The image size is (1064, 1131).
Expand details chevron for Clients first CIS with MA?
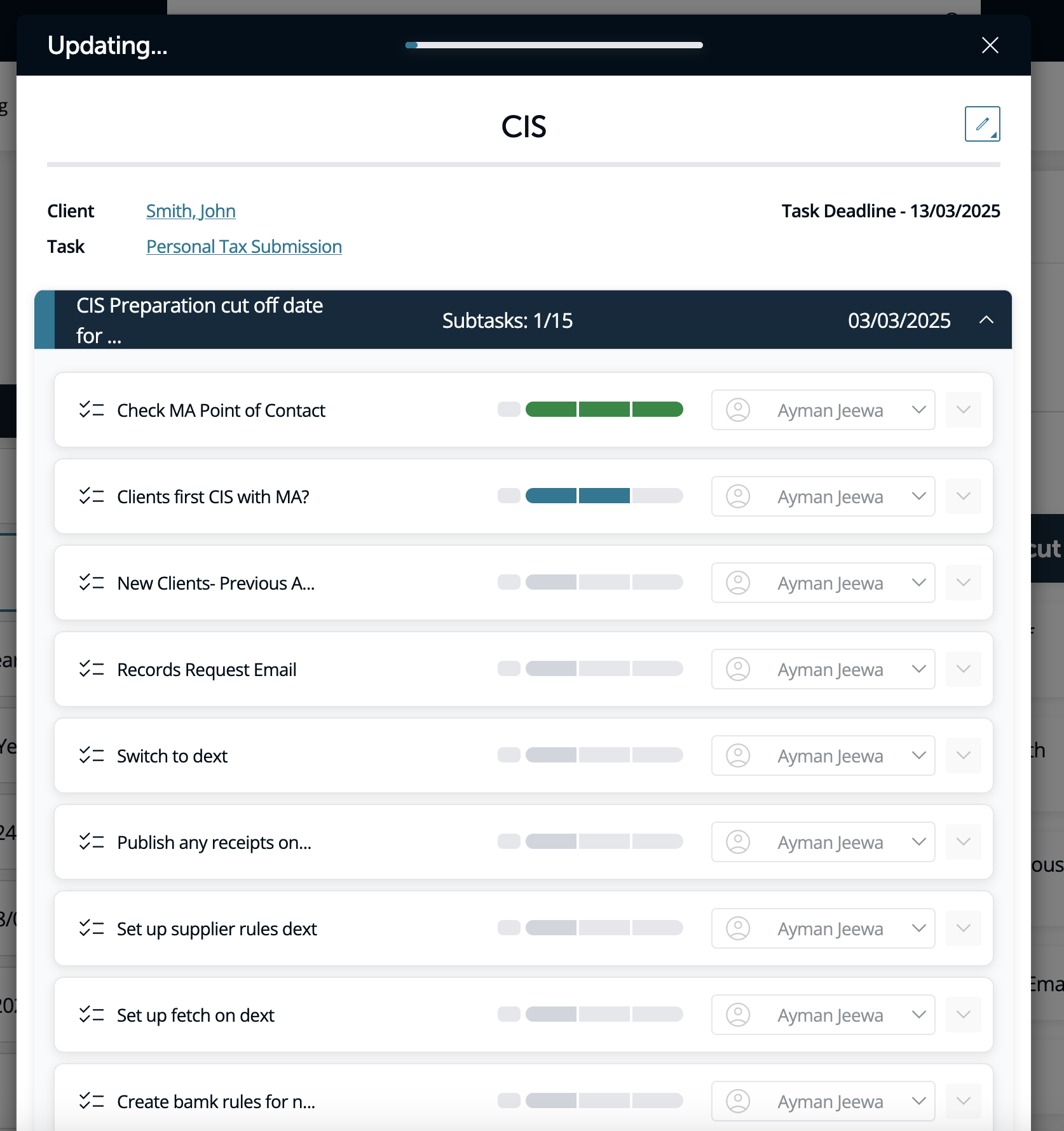[963, 496]
